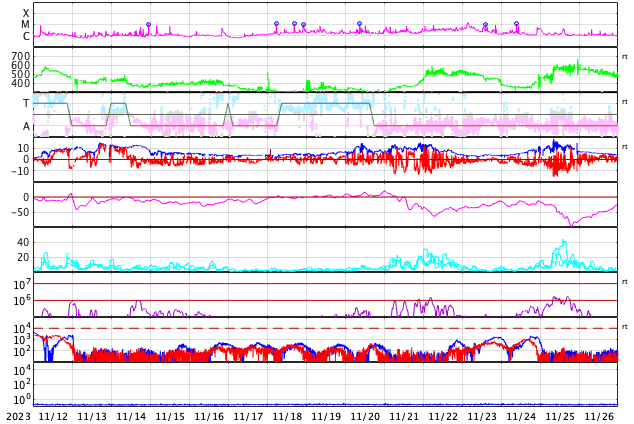Click the "−10" axis label
634x424 pixels.
point(20,171)
